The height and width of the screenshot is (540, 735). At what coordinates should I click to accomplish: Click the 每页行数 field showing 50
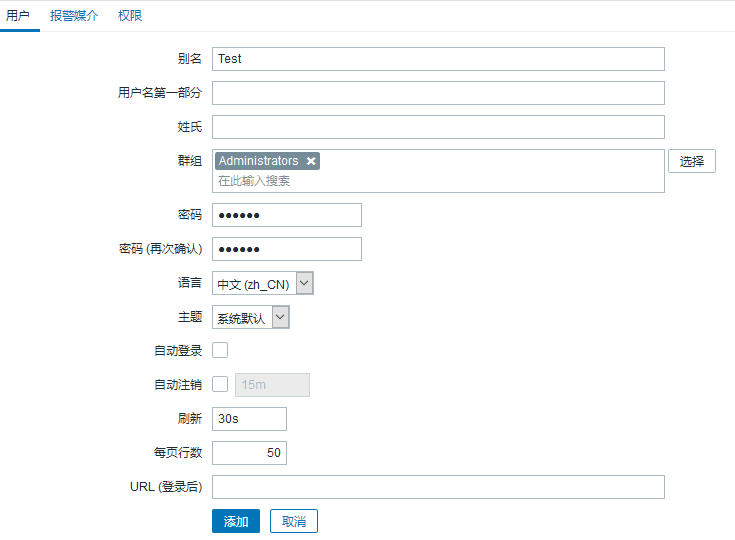coord(249,453)
